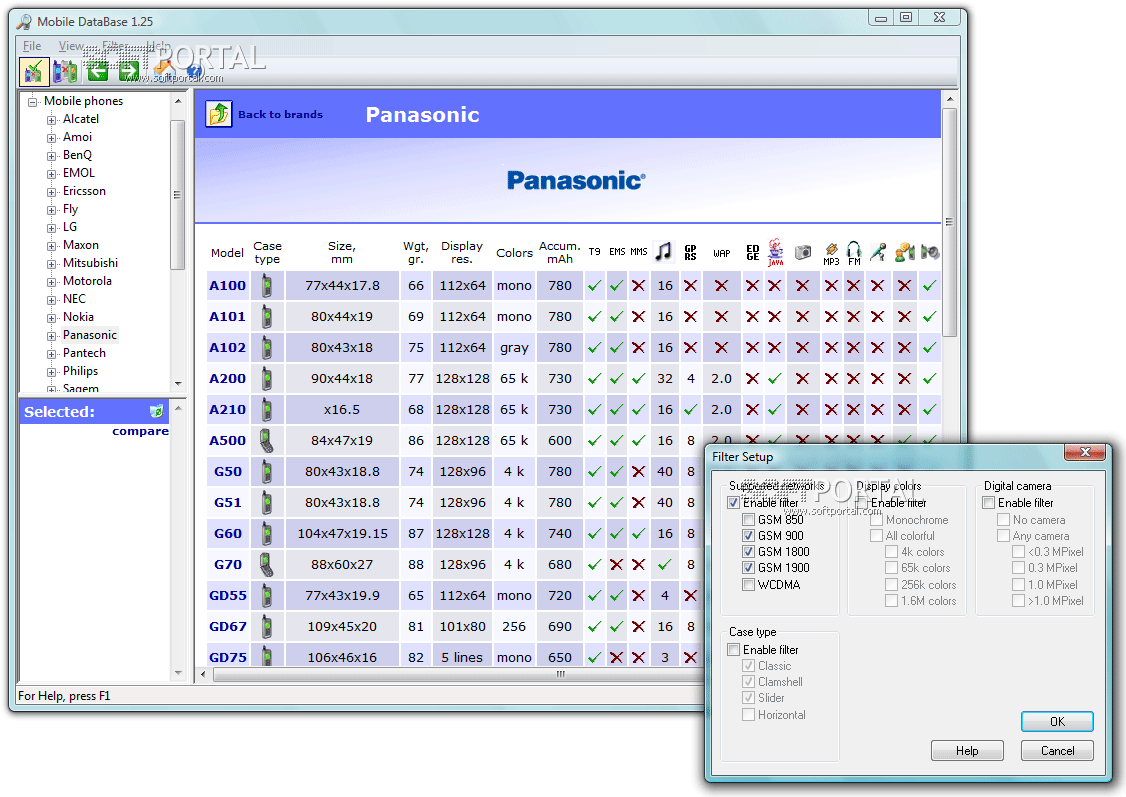
Task: Click the music notes polyphony column icon
Action: coord(664,251)
